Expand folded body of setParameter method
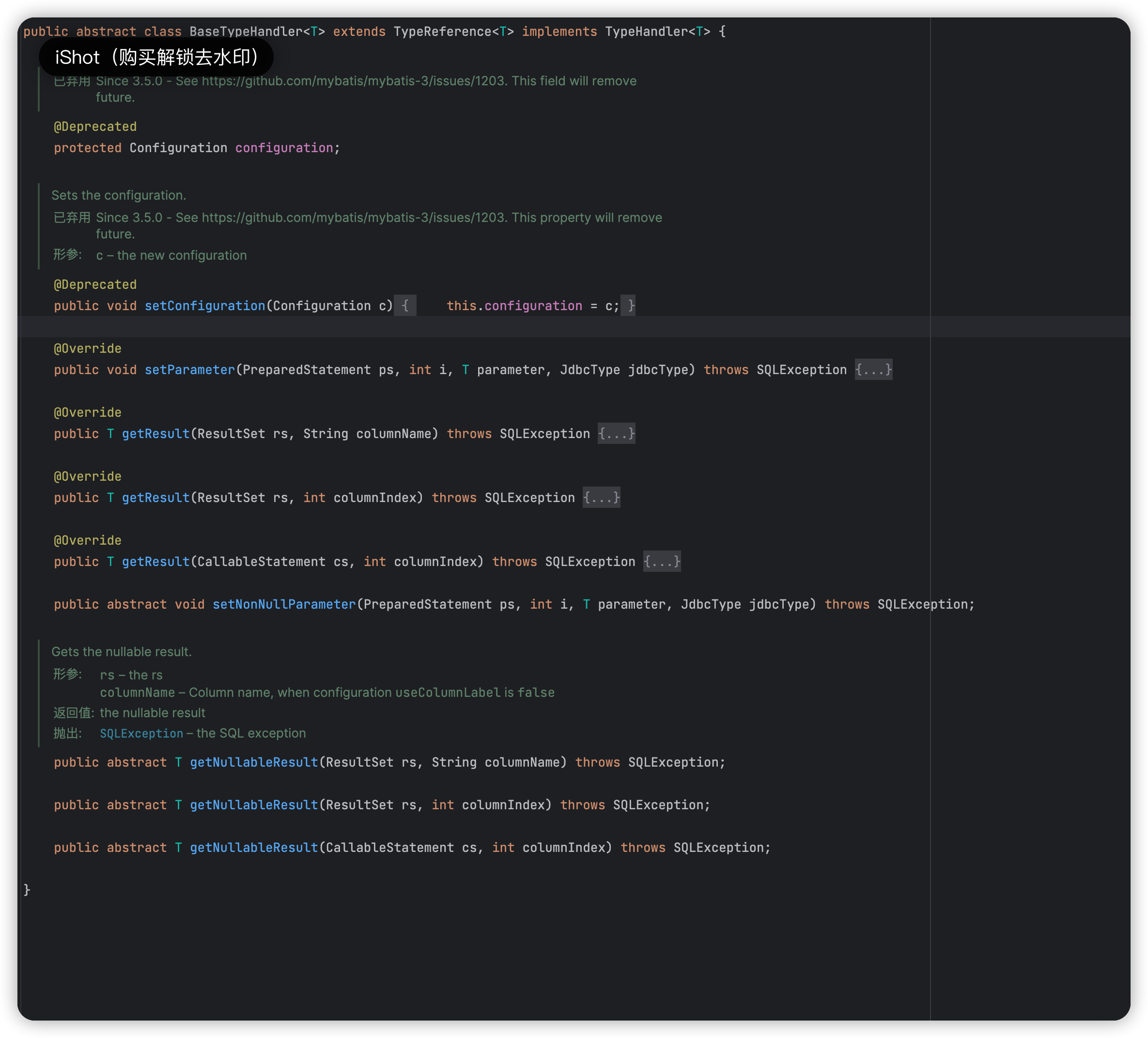The height and width of the screenshot is (1038, 1148). point(873,370)
